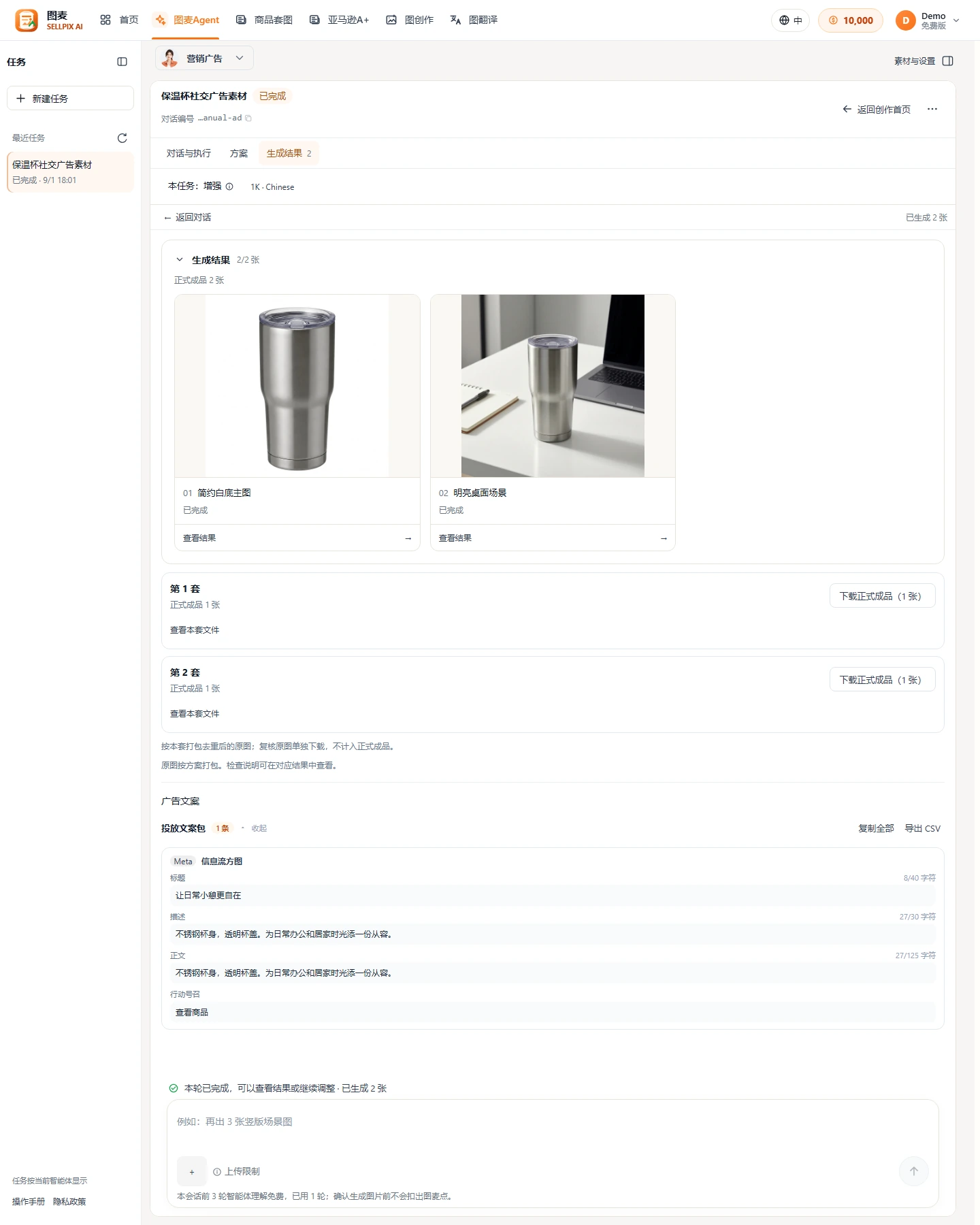This screenshot has width=980, height=1225.
Task: Click the 正文 text field
Action: (553, 973)
